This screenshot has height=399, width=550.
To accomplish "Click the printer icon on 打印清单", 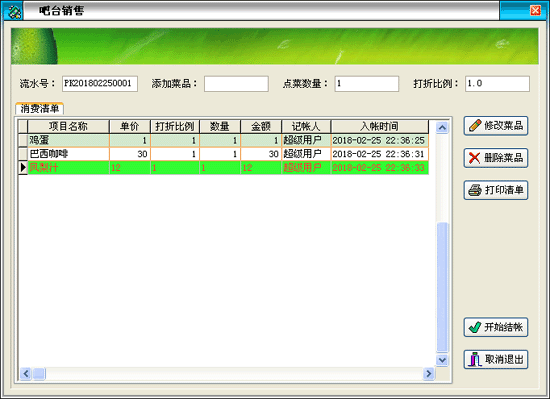I will tap(475, 190).
